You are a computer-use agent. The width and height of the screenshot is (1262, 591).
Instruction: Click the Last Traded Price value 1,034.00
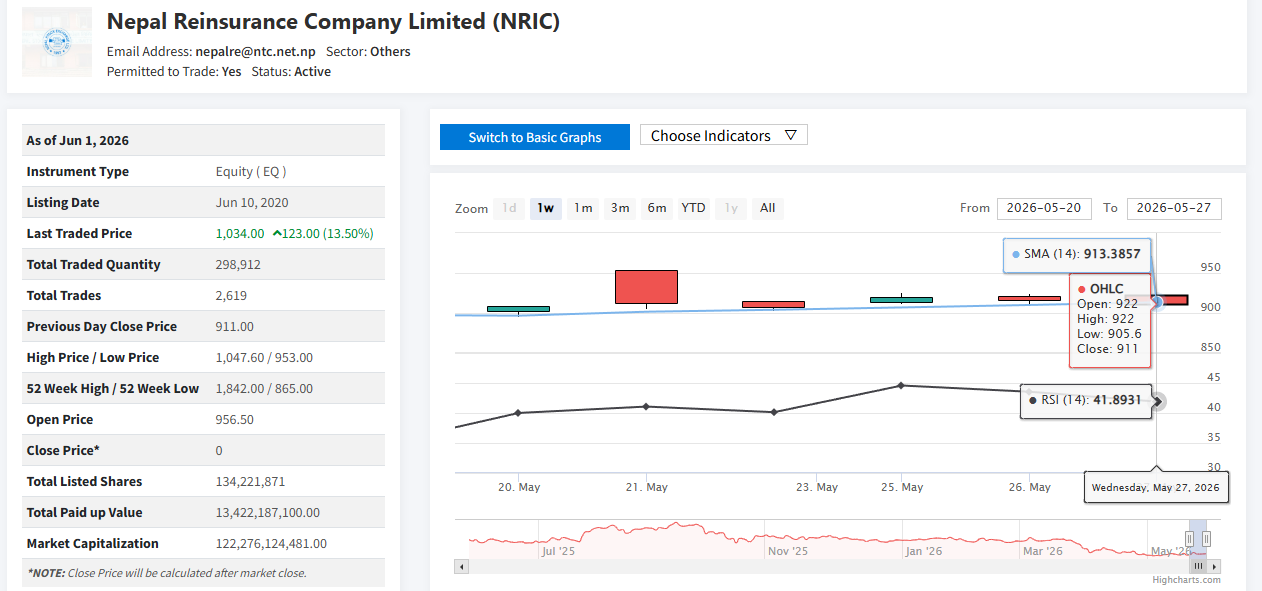click(x=241, y=233)
